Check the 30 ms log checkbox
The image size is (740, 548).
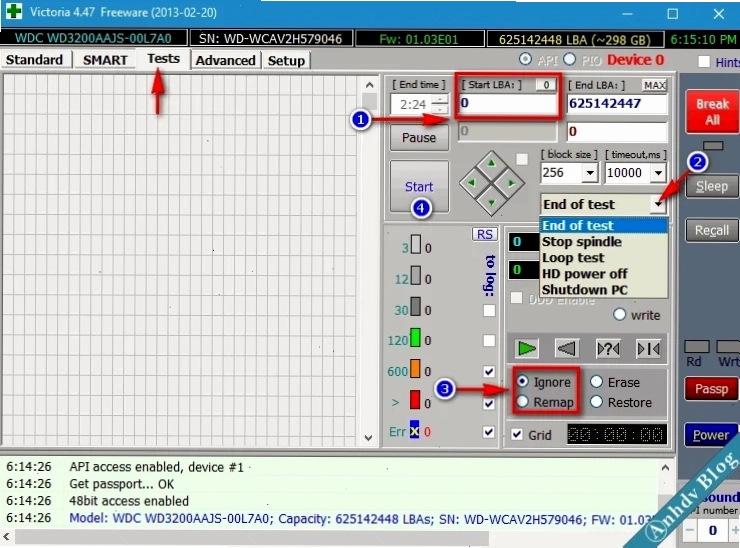coord(489,311)
